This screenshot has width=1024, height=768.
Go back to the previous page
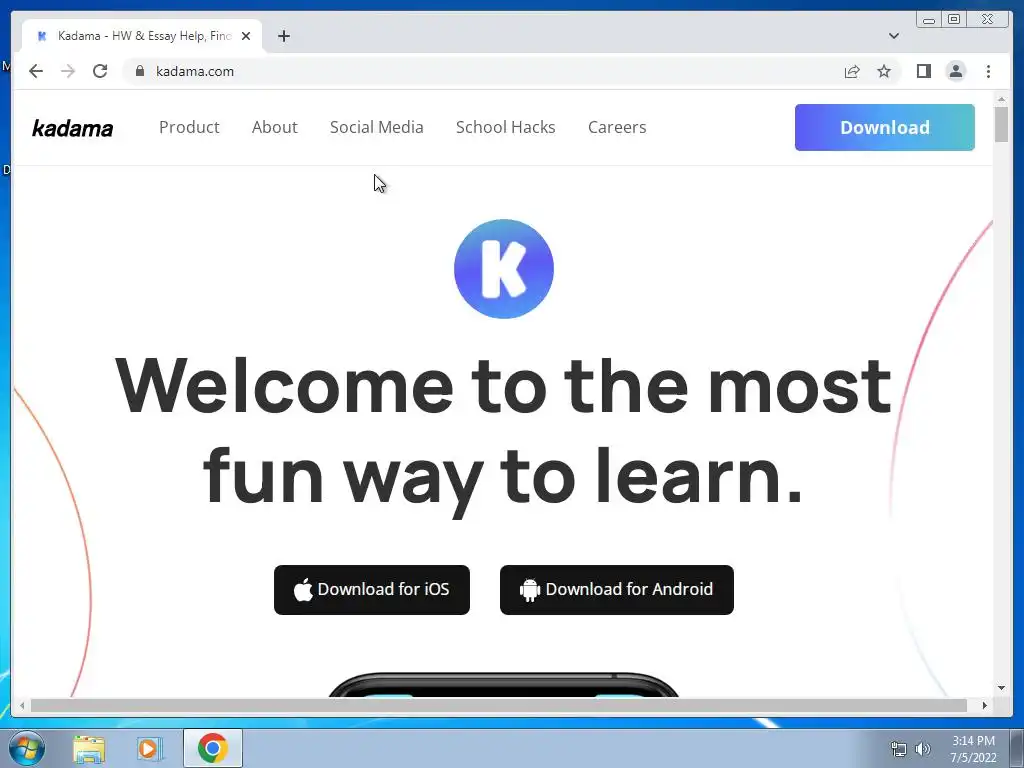(x=36, y=71)
